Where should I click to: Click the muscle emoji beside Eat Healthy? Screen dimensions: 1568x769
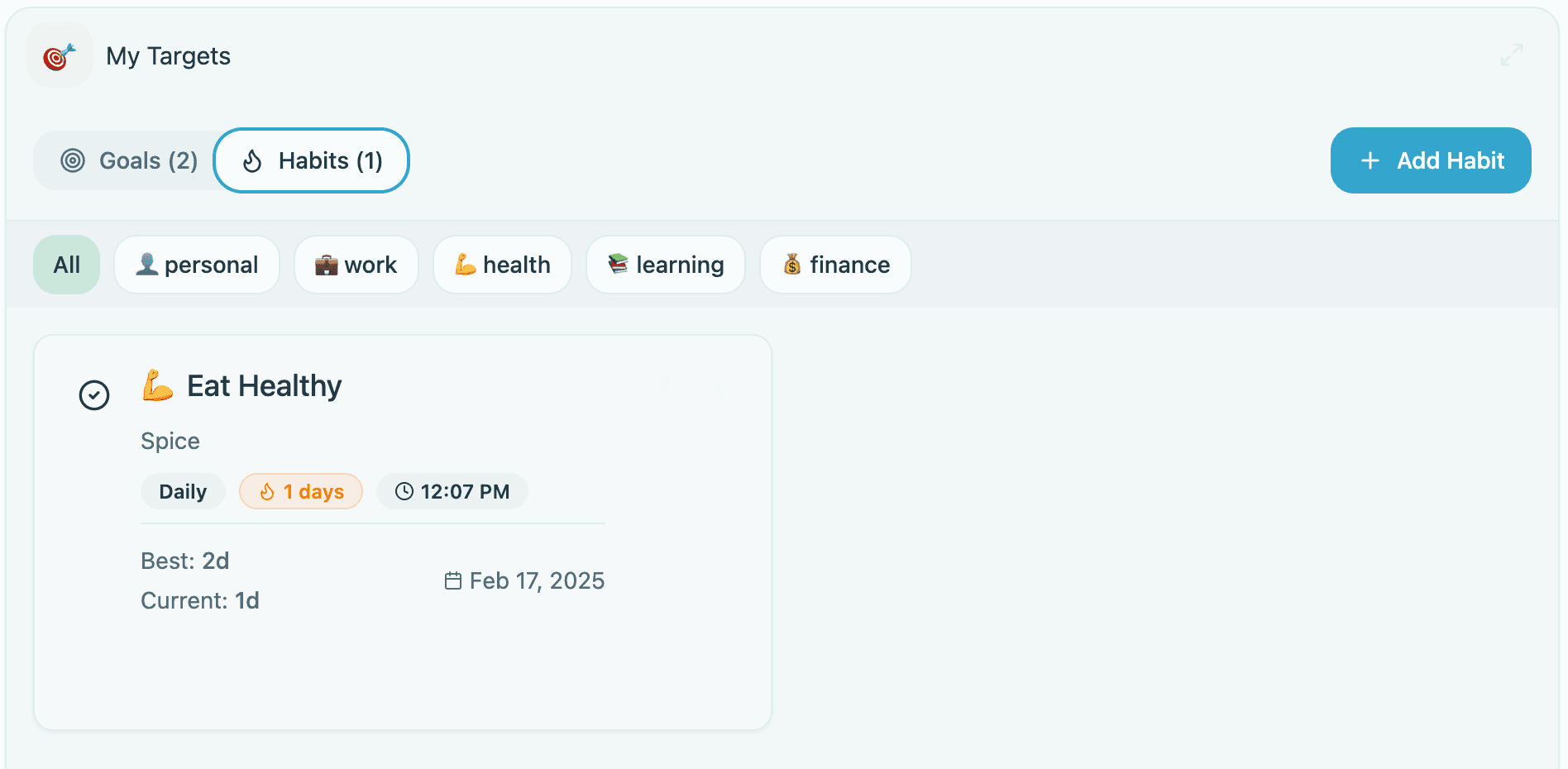pyautogui.click(x=156, y=384)
